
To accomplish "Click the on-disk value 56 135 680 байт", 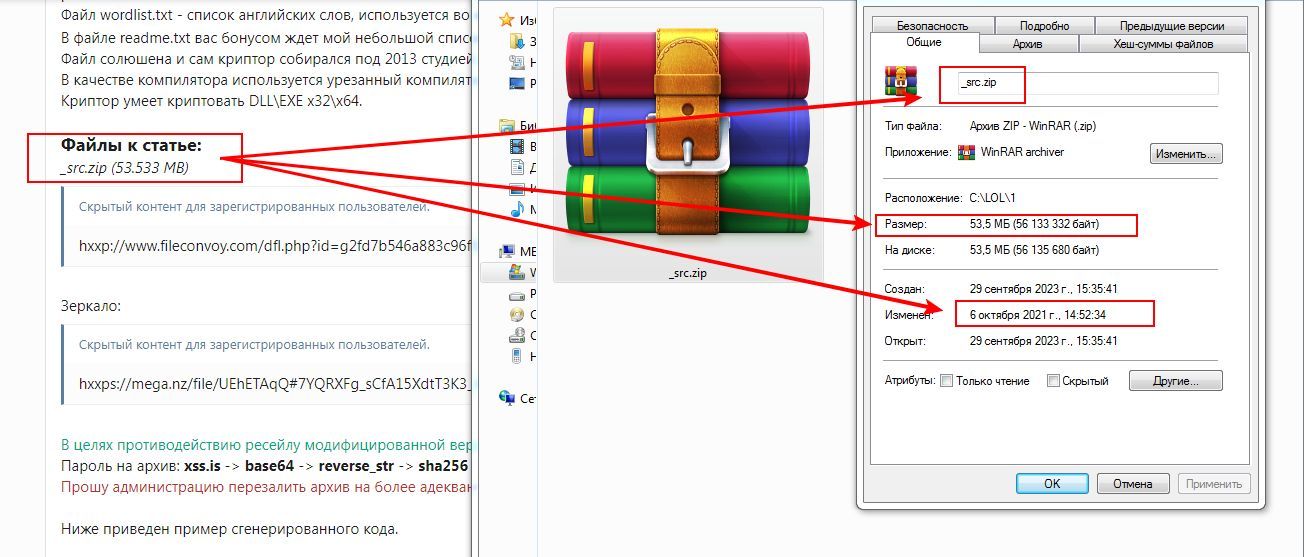I will [1055, 250].
